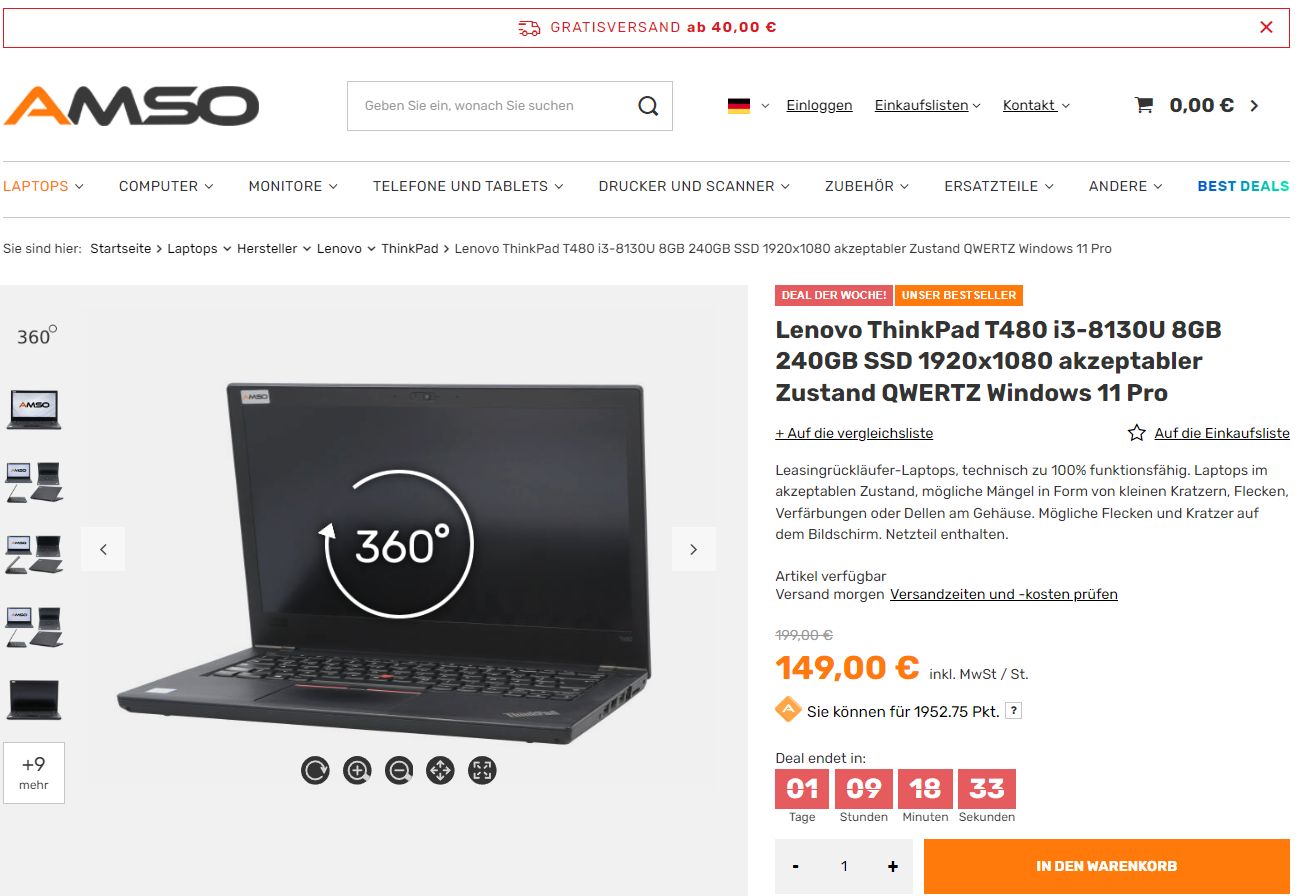Click the search input field

point(490,106)
